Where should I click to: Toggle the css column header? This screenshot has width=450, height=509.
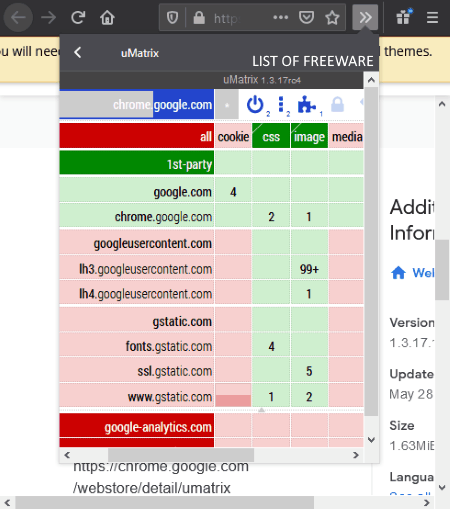[271, 136]
